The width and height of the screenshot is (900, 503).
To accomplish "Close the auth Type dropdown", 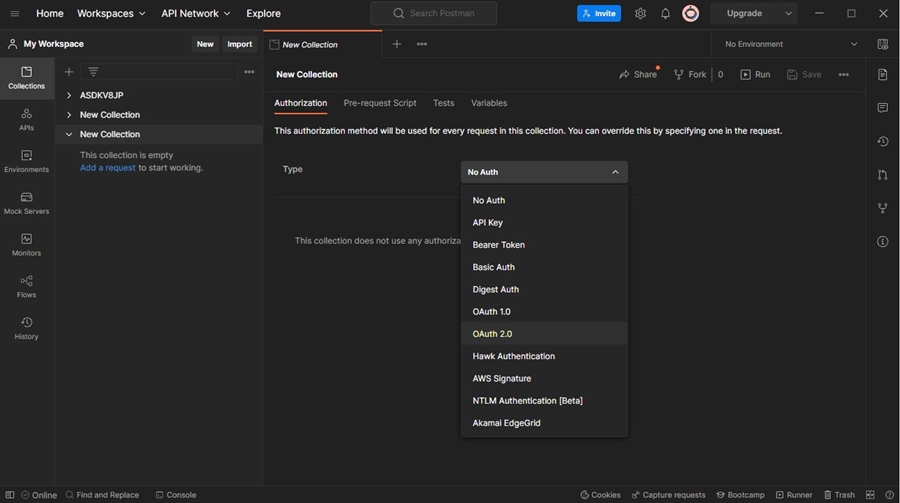I will click(x=544, y=172).
